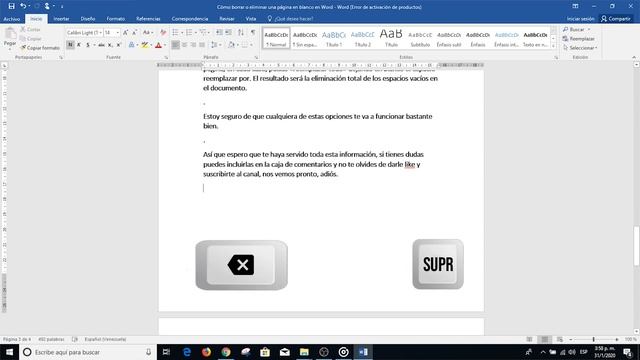Decrease paragraph indent
The width and height of the screenshot is (640, 360).
(219, 32)
